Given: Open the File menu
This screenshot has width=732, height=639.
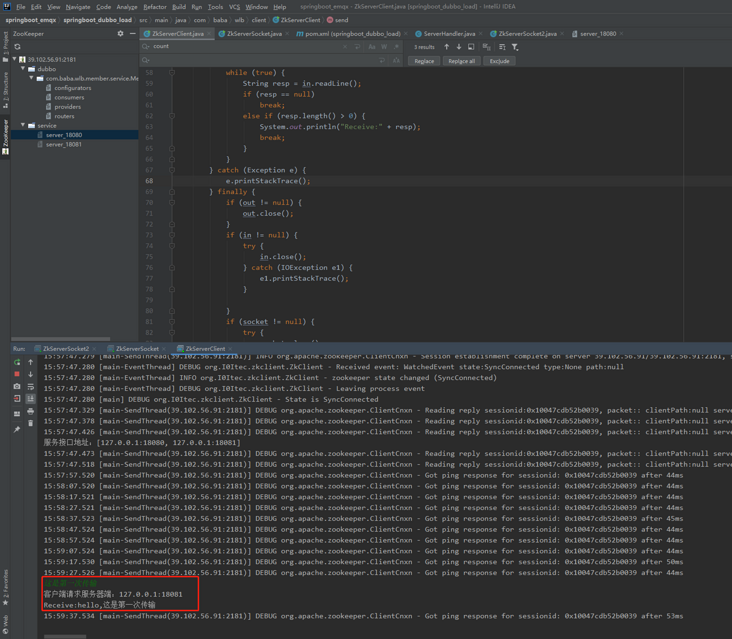Looking at the screenshot, I should (21, 7).
